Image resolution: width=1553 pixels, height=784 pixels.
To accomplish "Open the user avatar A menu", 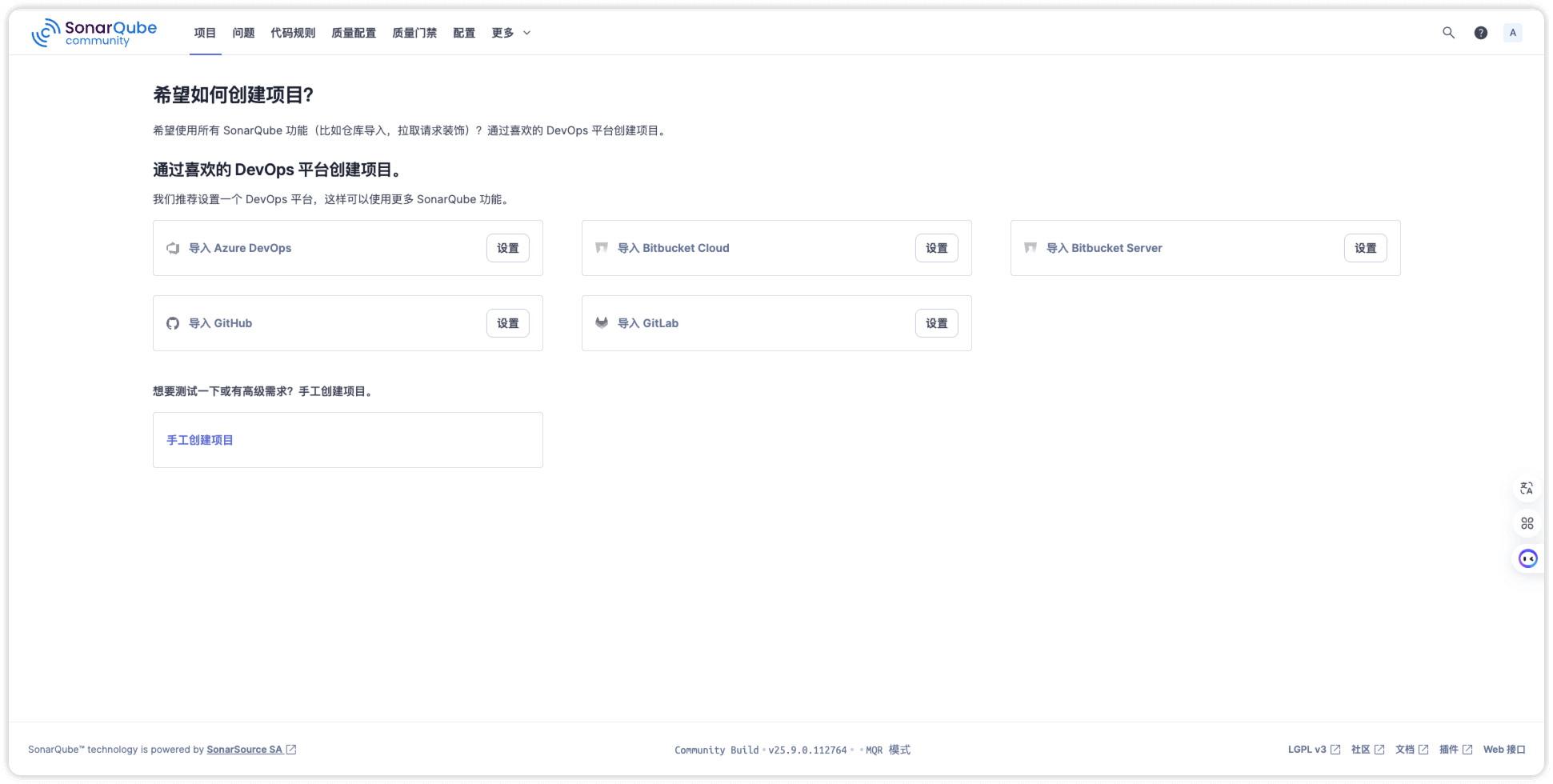I will pyautogui.click(x=1513, y=33).
